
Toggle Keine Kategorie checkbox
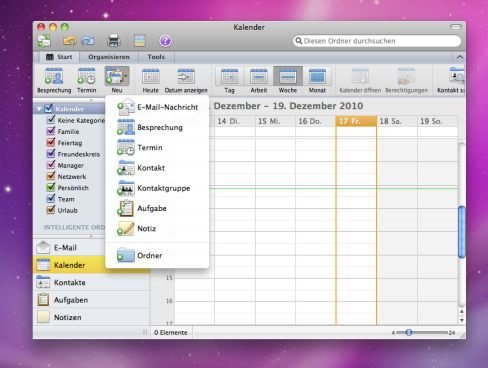pyautogui.click(x=51, y=119)
